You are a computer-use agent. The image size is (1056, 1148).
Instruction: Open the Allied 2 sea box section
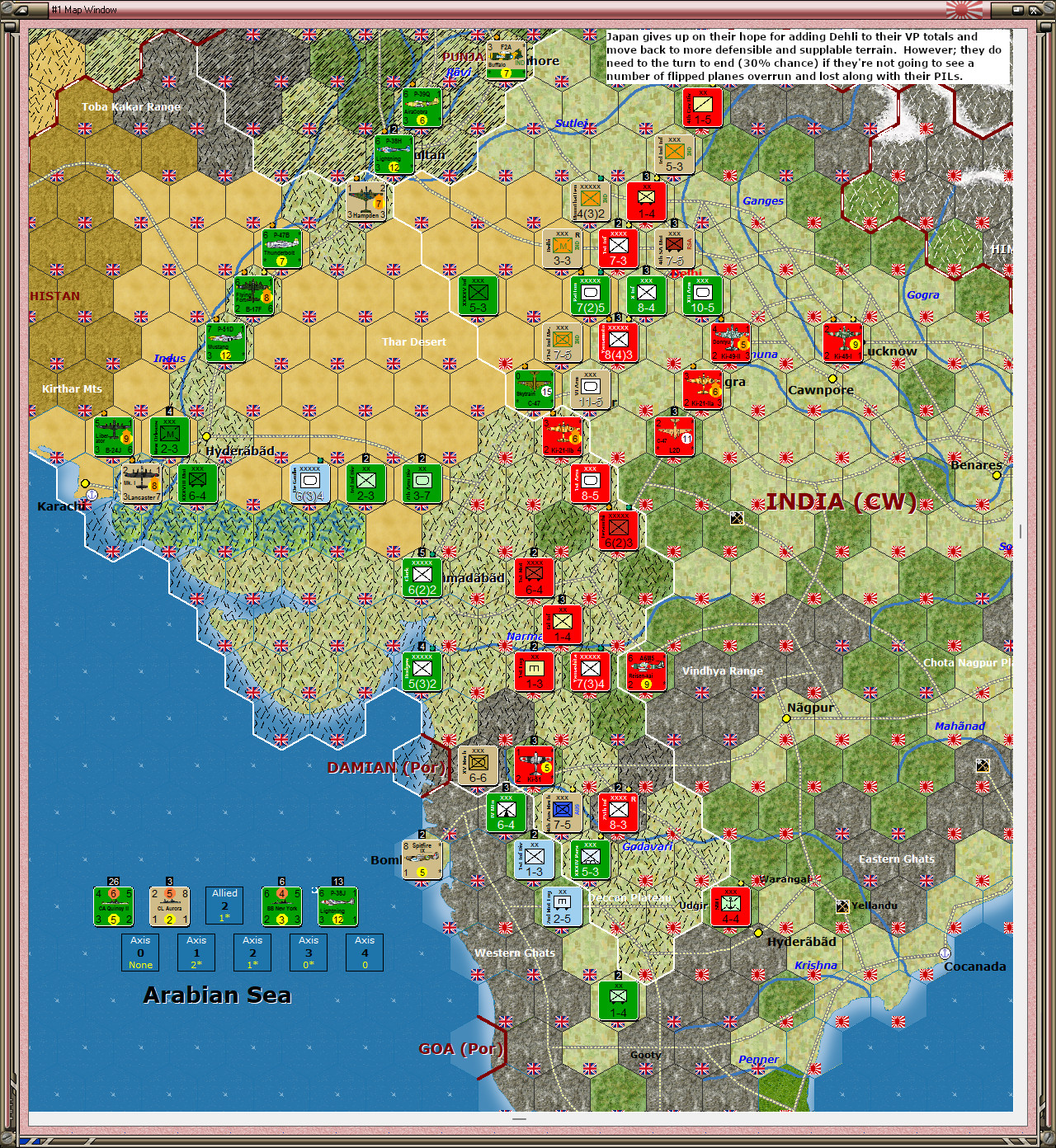tap(224, 906)
